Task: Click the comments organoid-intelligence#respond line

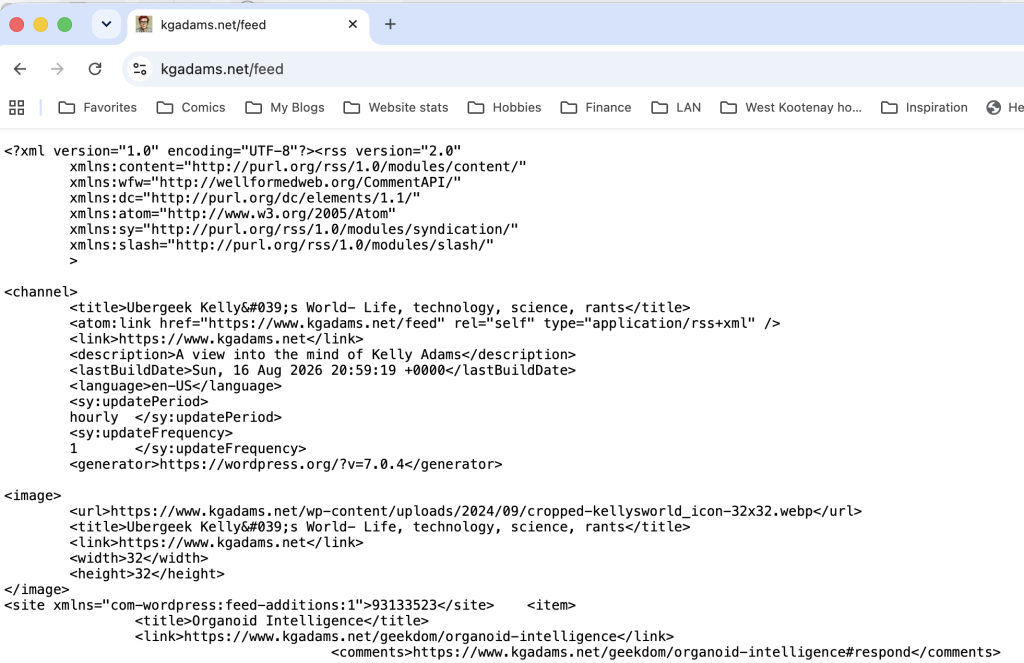Action: coord(665,653)
